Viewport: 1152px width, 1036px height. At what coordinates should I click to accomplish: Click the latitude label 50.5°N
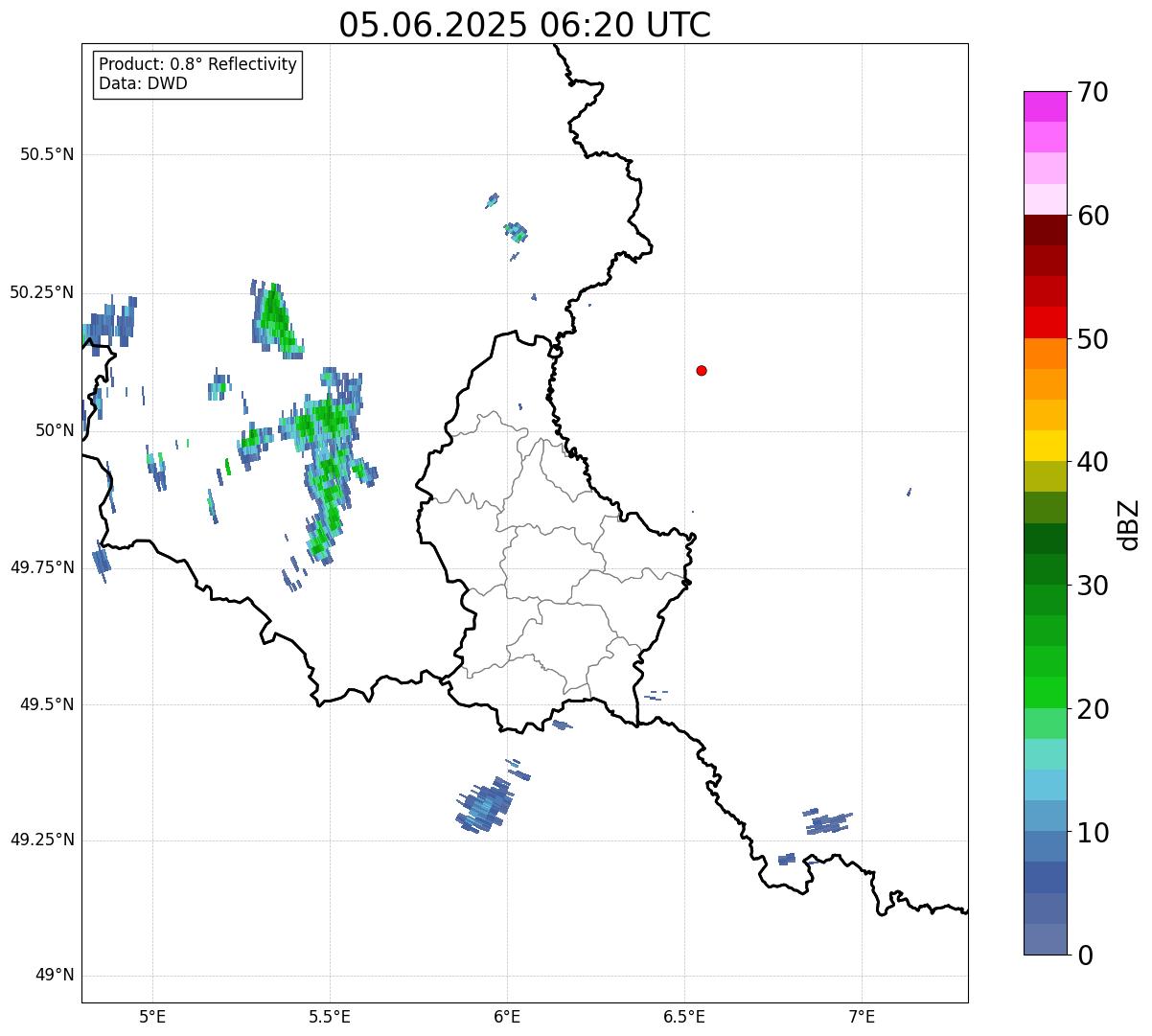pyautogui.click(x=47, y=155)
